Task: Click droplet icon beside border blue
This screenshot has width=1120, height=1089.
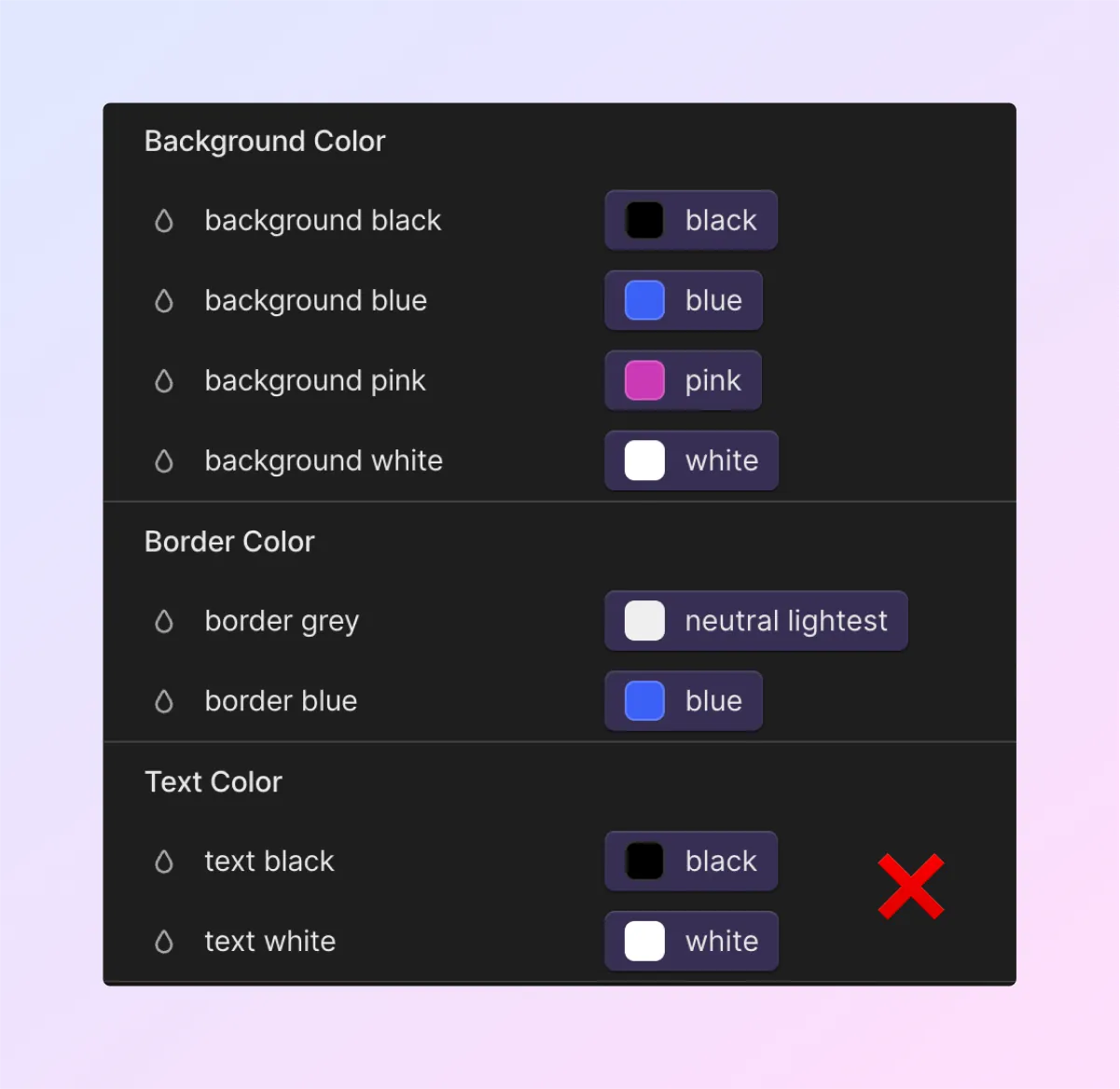Action: pyautogui.click(x=164, y=702)
